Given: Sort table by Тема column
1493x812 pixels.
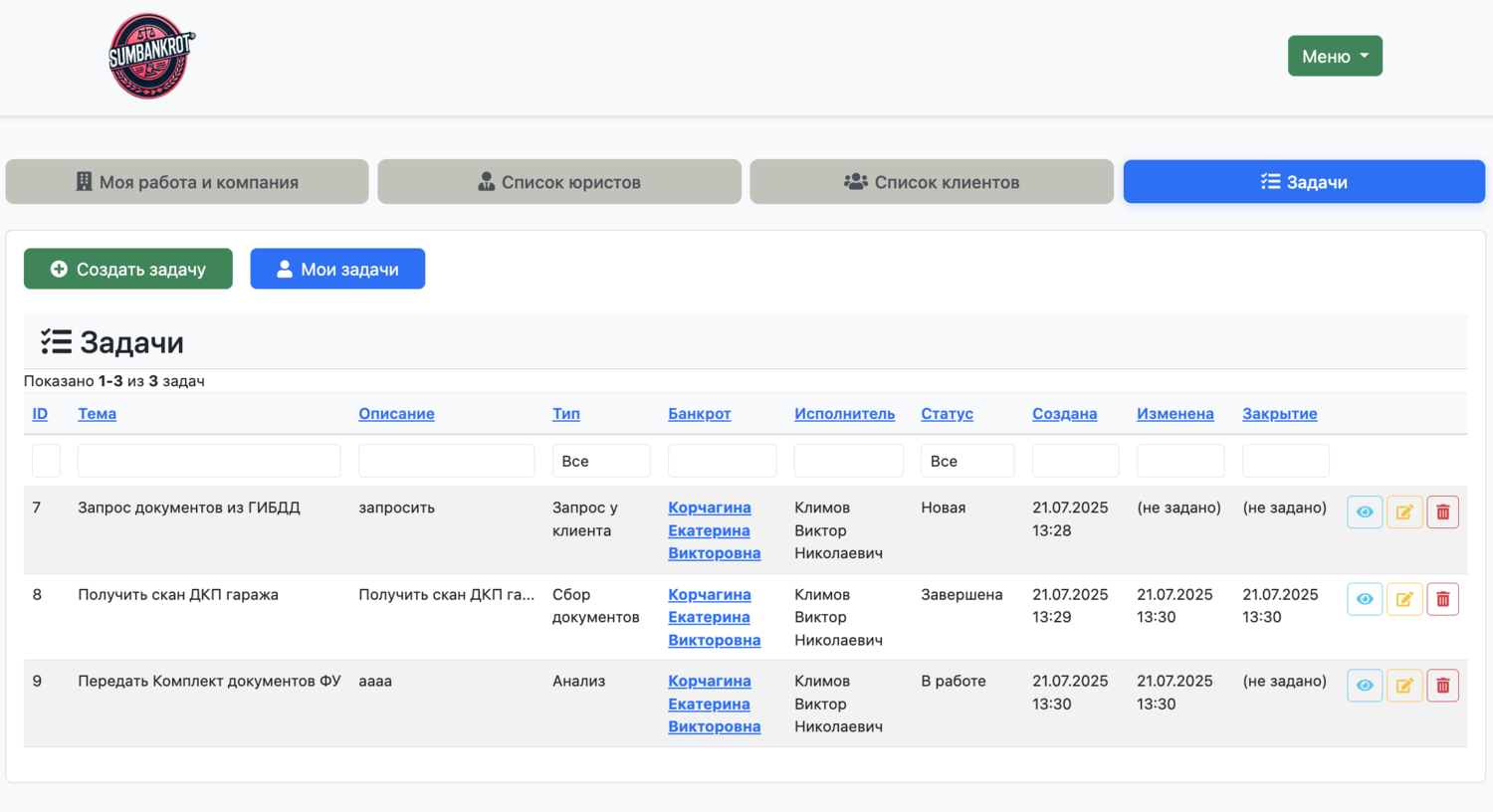Looking at the screenshot, I should (x=98, y=413).
